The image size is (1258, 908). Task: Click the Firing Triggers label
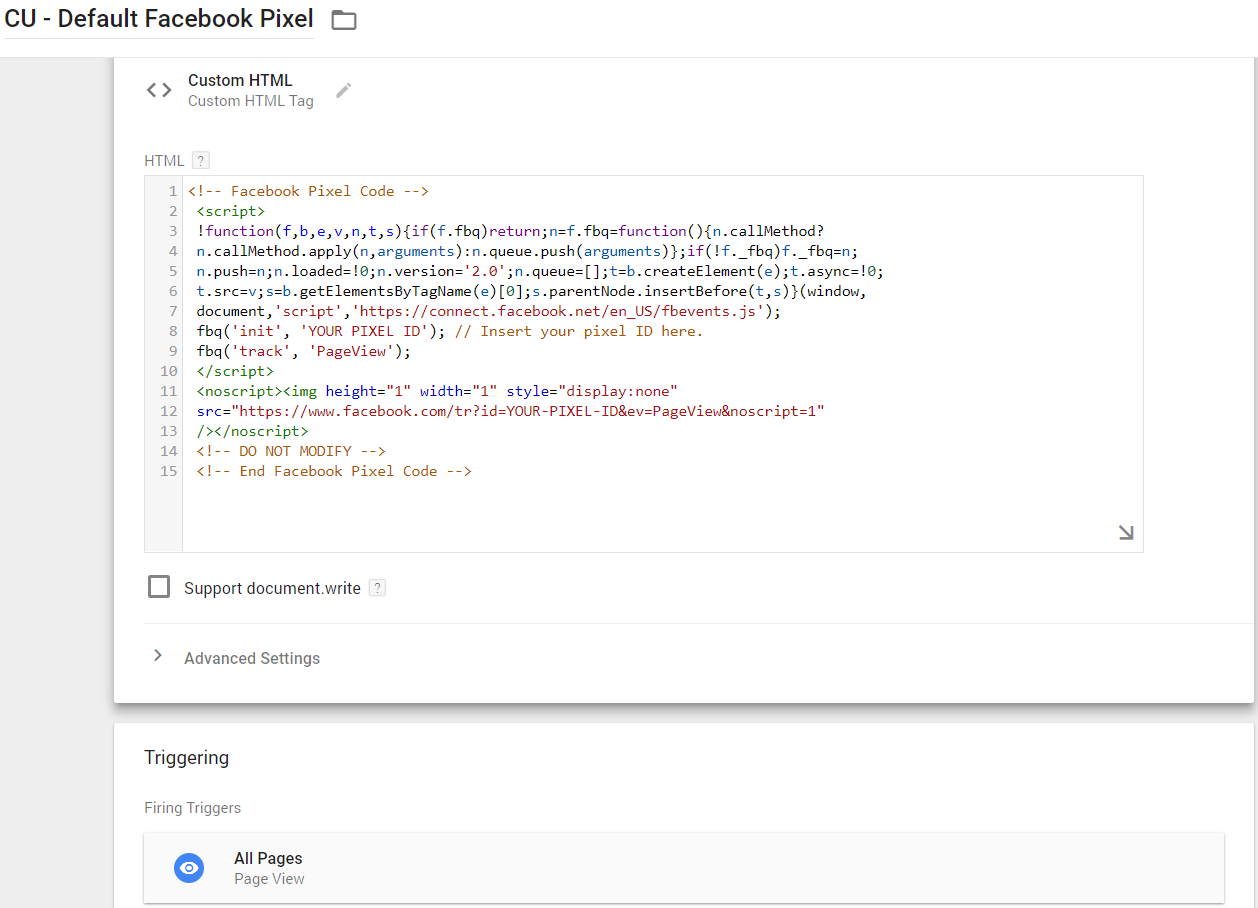click(x=193, y=808)
